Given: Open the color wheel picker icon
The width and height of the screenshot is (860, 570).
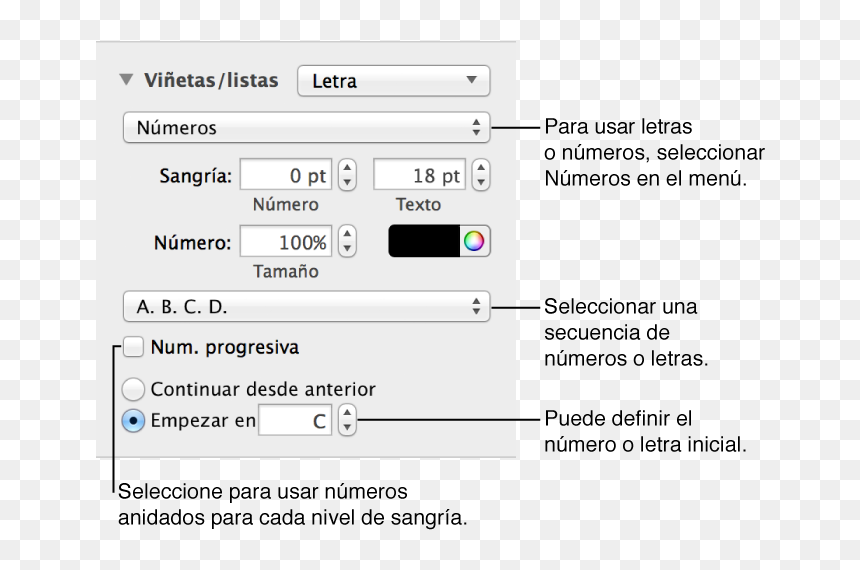Looking at the screenshot, I should coord(474,241).
